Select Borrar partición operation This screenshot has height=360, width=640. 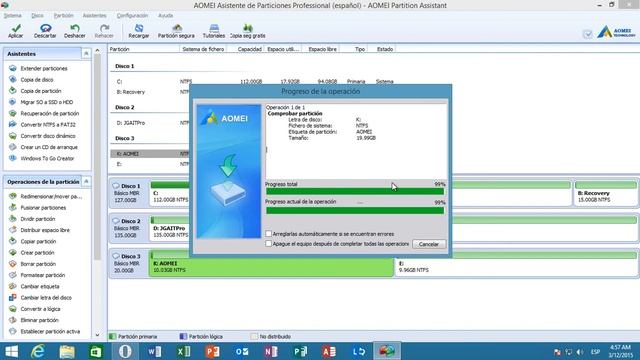(38, 264)
